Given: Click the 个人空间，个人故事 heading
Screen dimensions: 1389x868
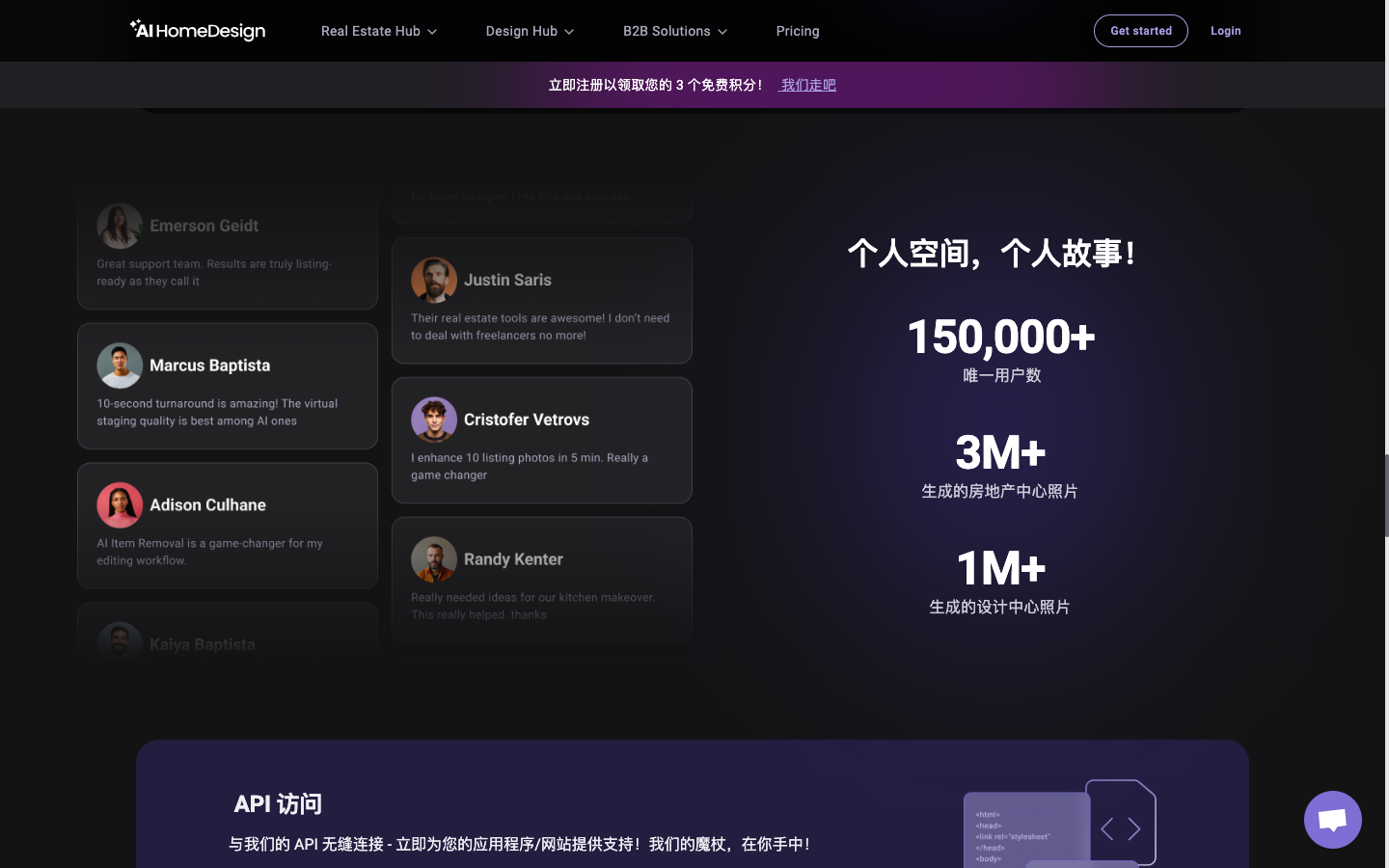Looking at the screenshot, I should click(x=992, y=254).
